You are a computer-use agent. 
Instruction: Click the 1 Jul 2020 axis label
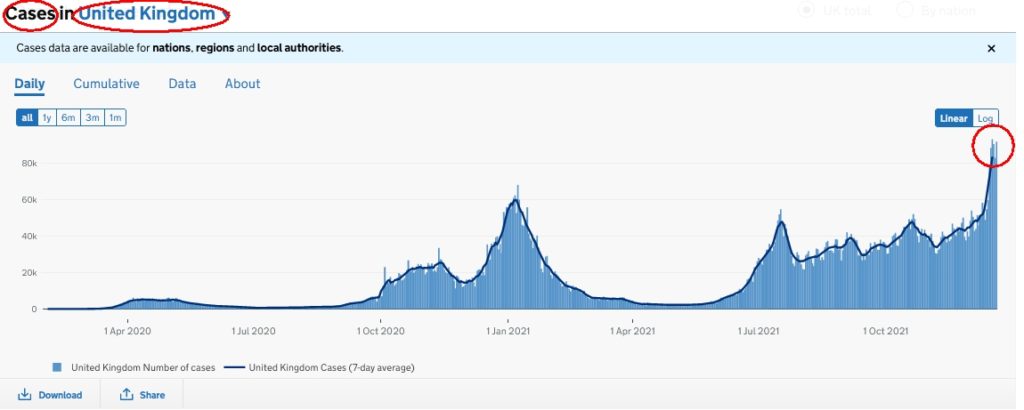point(255,331)
